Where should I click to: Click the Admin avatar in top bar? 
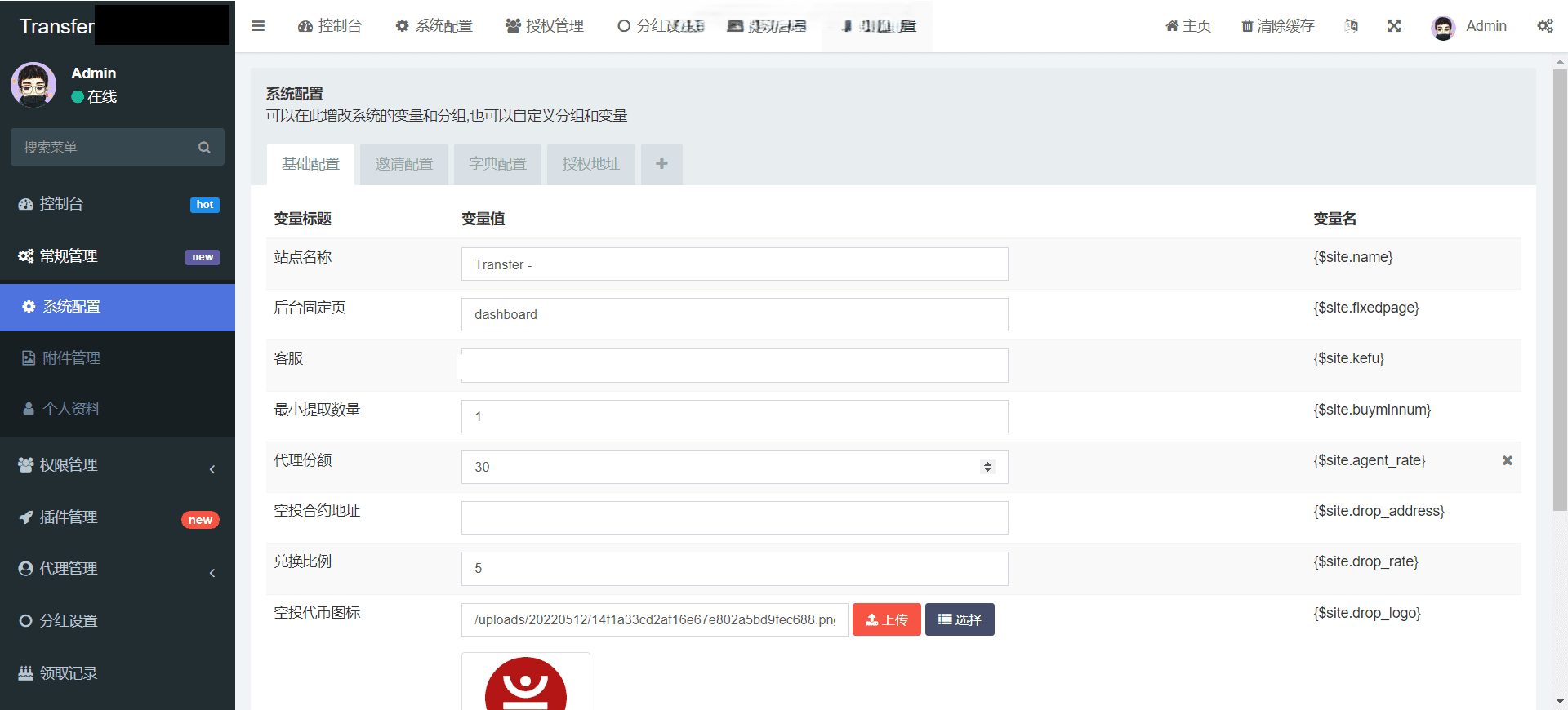[1443, 27]
